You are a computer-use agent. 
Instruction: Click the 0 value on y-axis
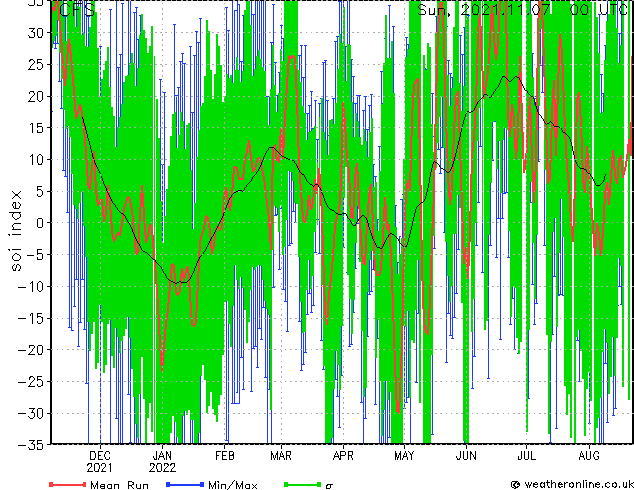39,223
